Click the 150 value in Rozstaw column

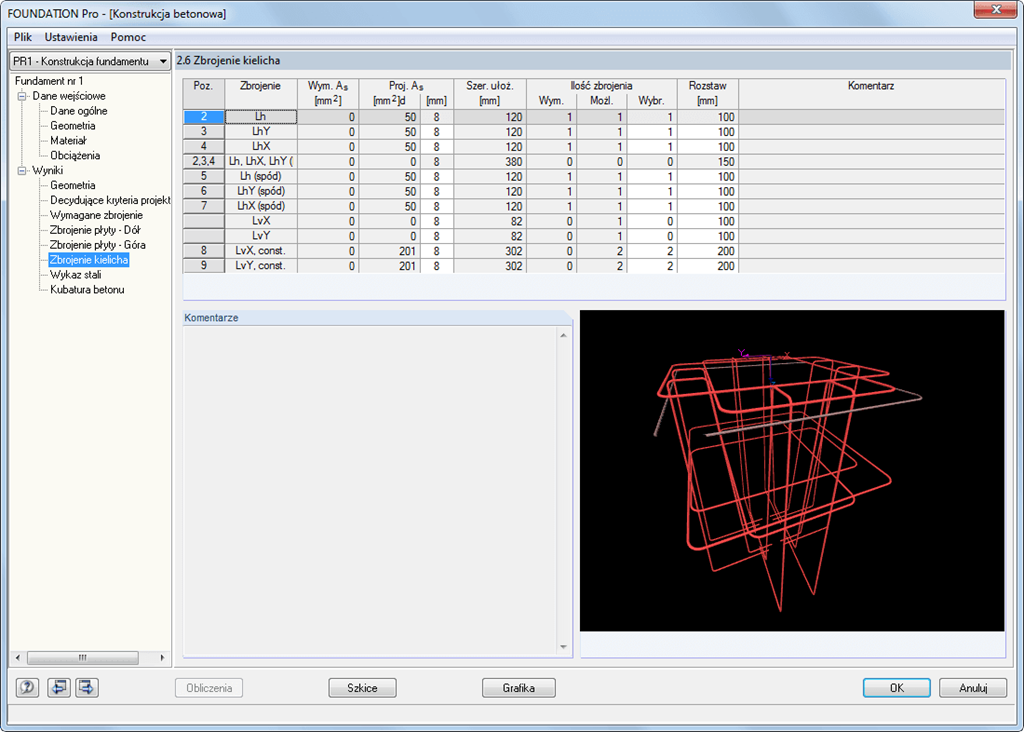pyautogui.click(x=708, y=161)
